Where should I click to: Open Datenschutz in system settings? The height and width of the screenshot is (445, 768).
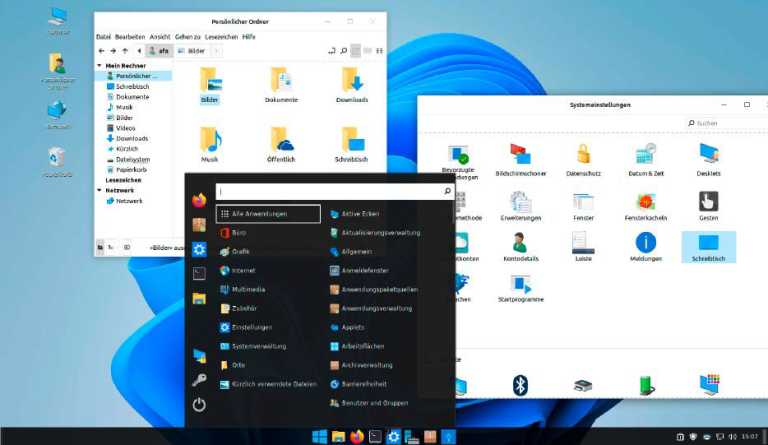(x=583, y=155)
